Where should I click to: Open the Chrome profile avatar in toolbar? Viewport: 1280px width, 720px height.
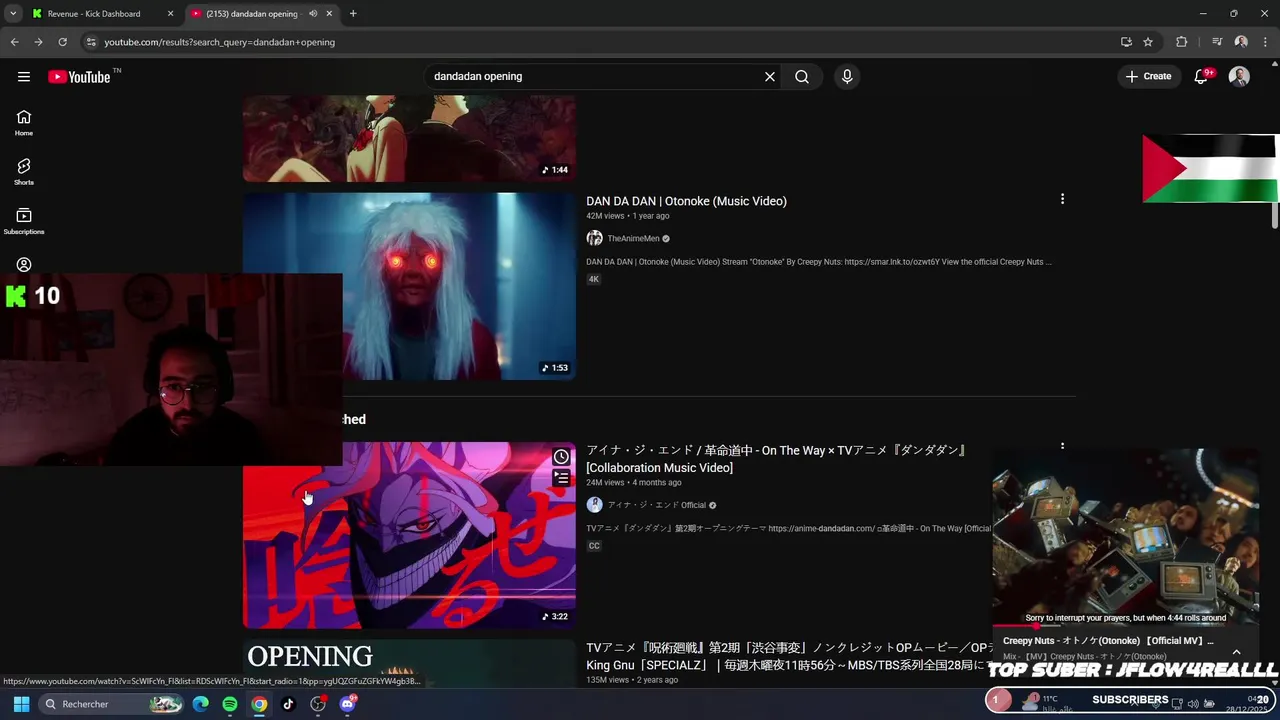tap(1241, 42)
